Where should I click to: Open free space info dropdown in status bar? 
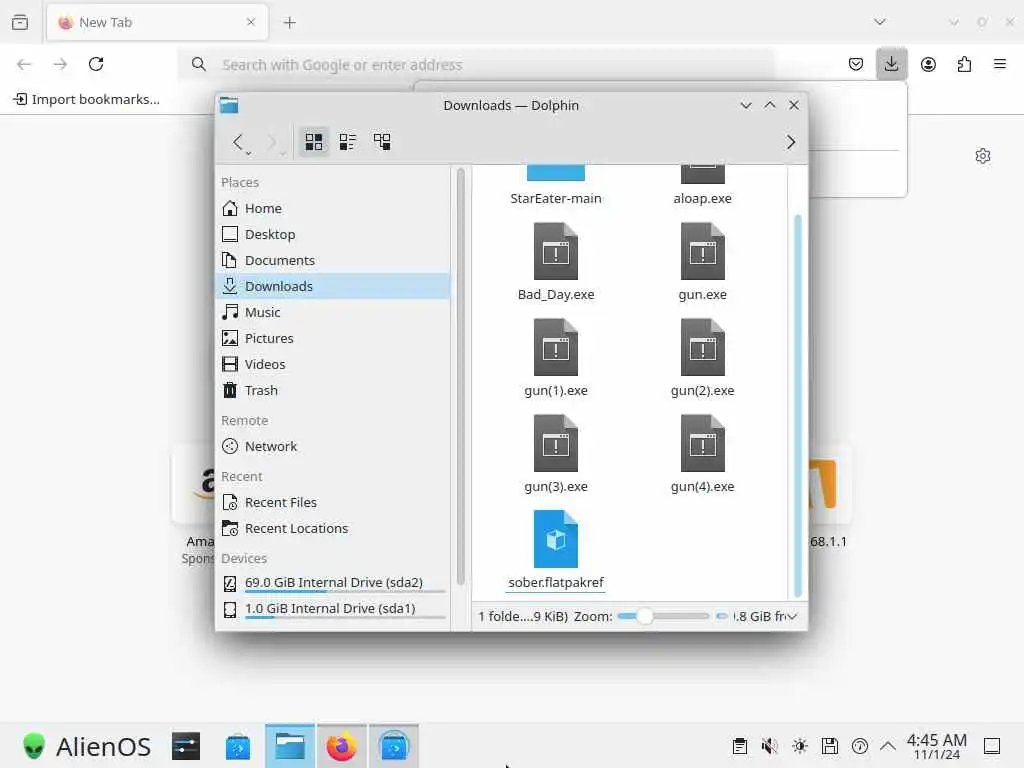pos(792,616)
